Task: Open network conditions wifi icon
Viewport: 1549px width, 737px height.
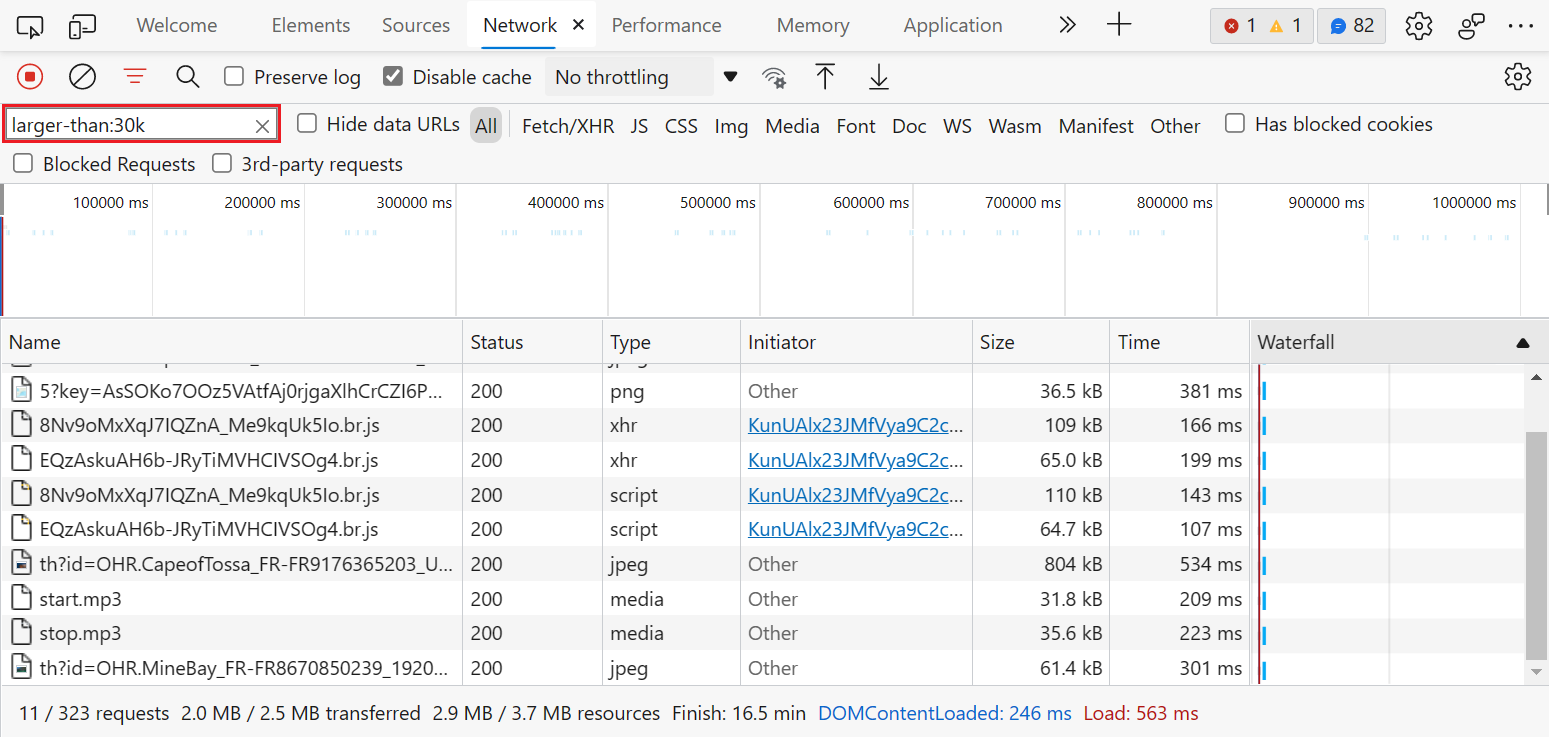Action: 773,77
